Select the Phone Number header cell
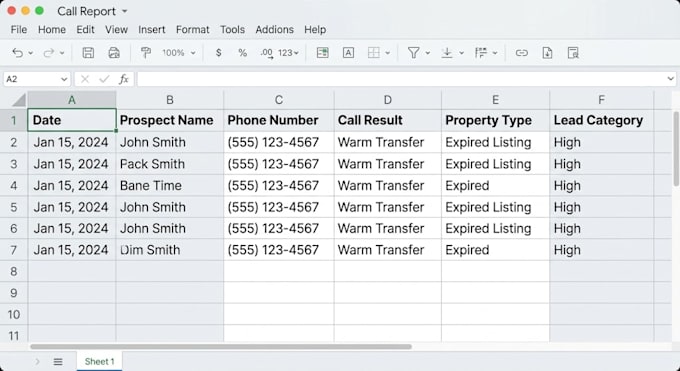The image size is (680, 371). click(279, 120)
